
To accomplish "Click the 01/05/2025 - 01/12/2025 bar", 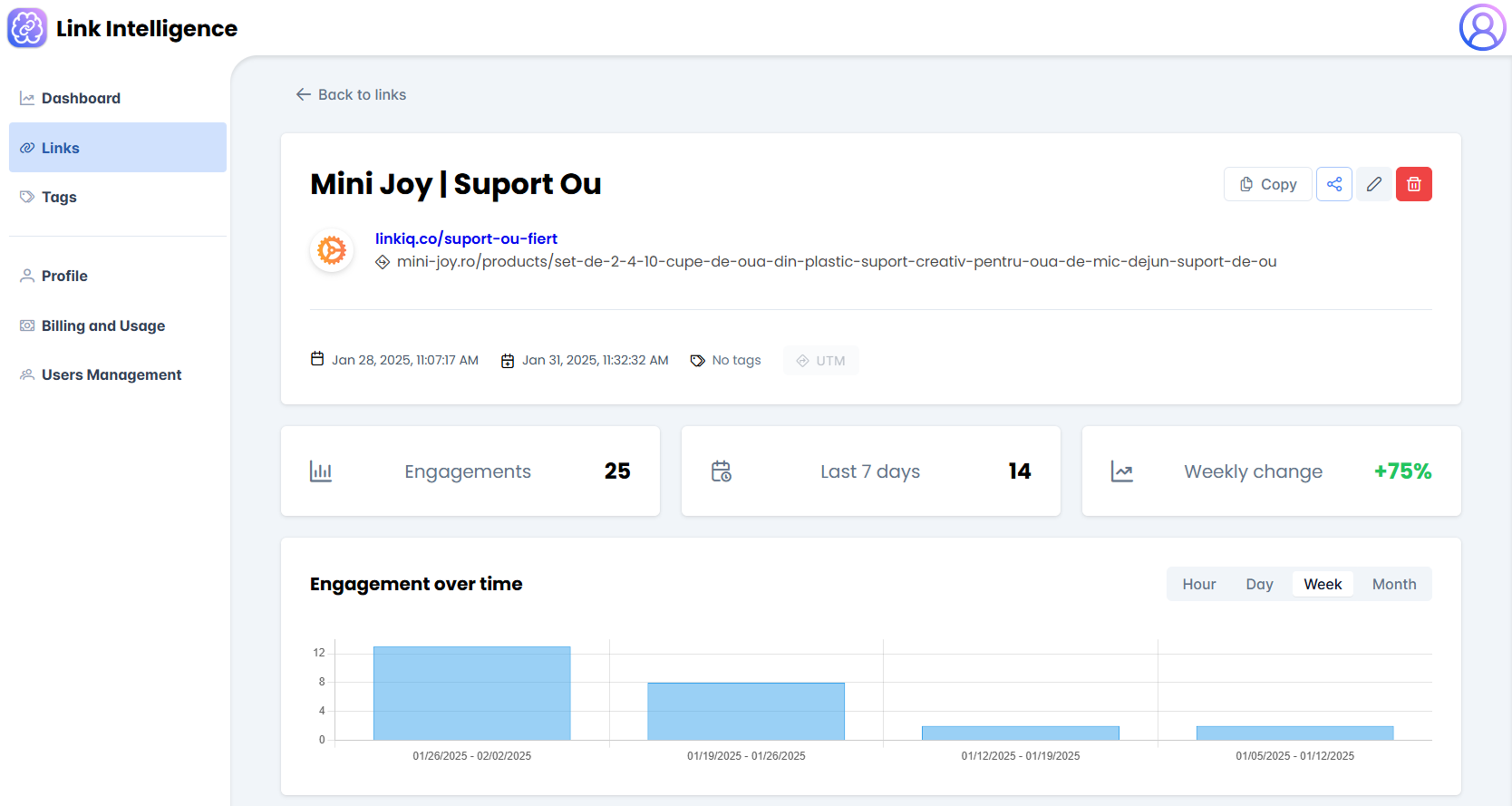I will click(1295, 733).
